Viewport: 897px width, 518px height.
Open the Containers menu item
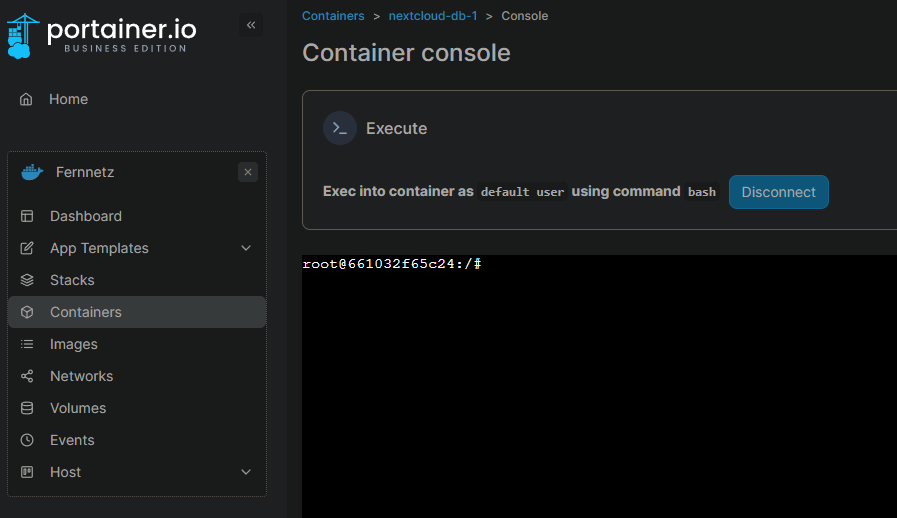pyautogui.click(x=86, y=312)
